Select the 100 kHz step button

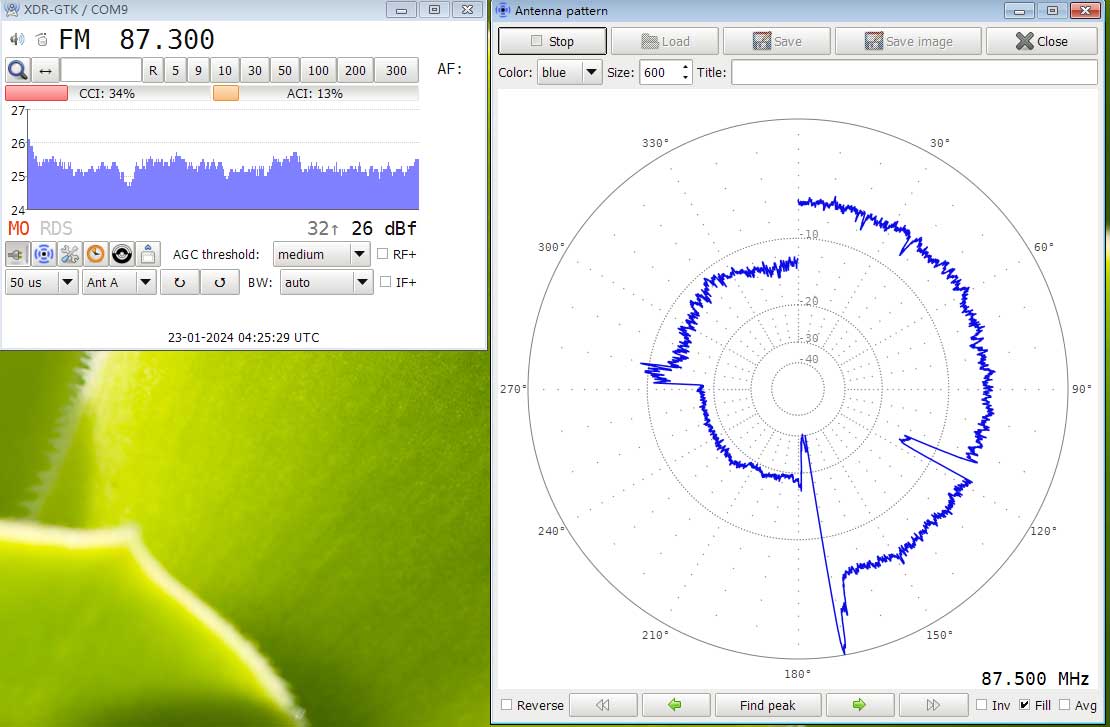[318, 70]
